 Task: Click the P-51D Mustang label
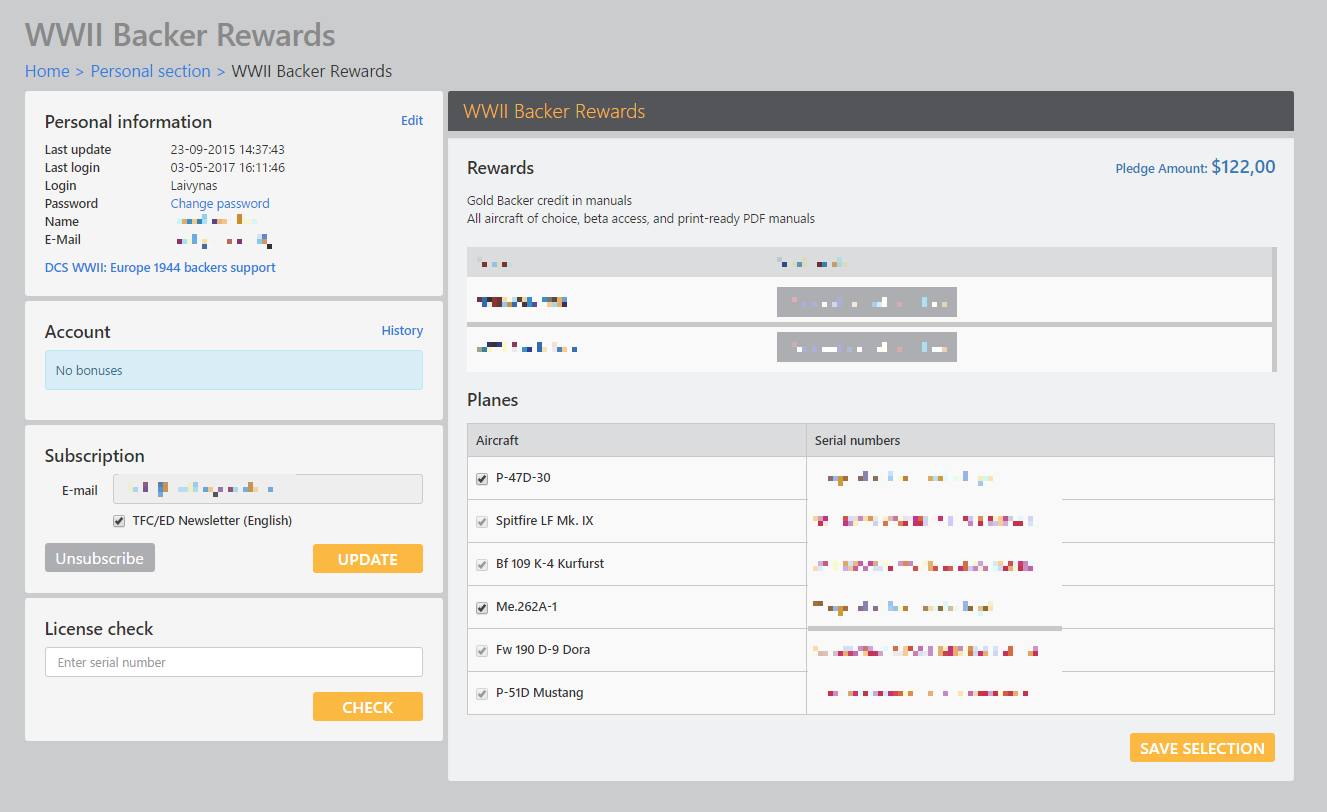[540, 693]
